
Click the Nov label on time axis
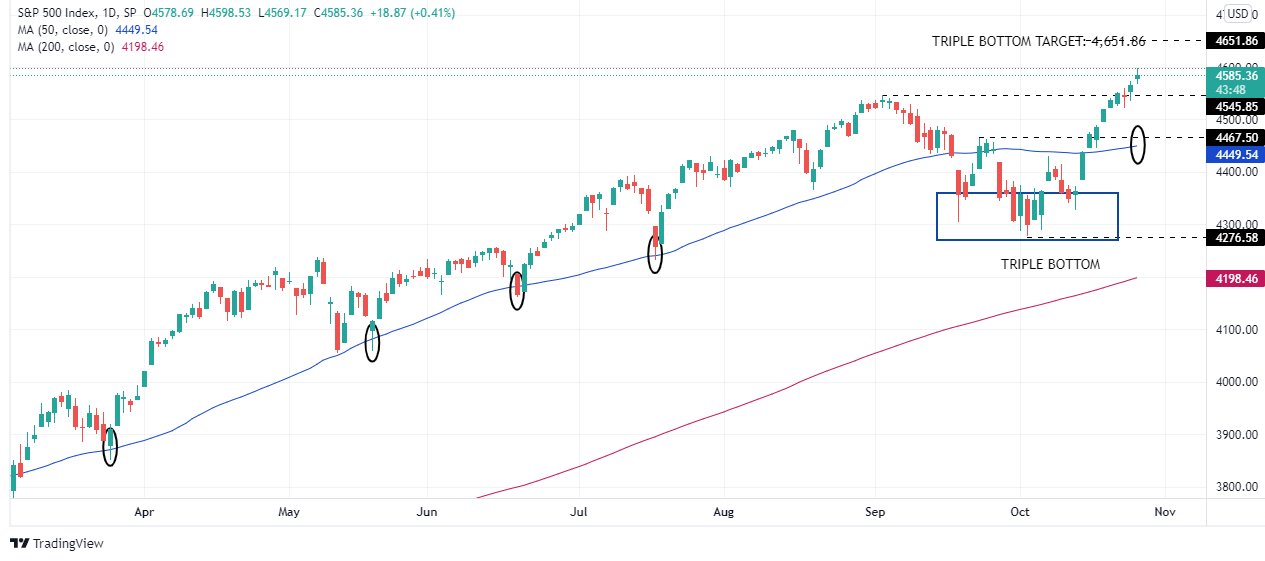point(1163,512)
